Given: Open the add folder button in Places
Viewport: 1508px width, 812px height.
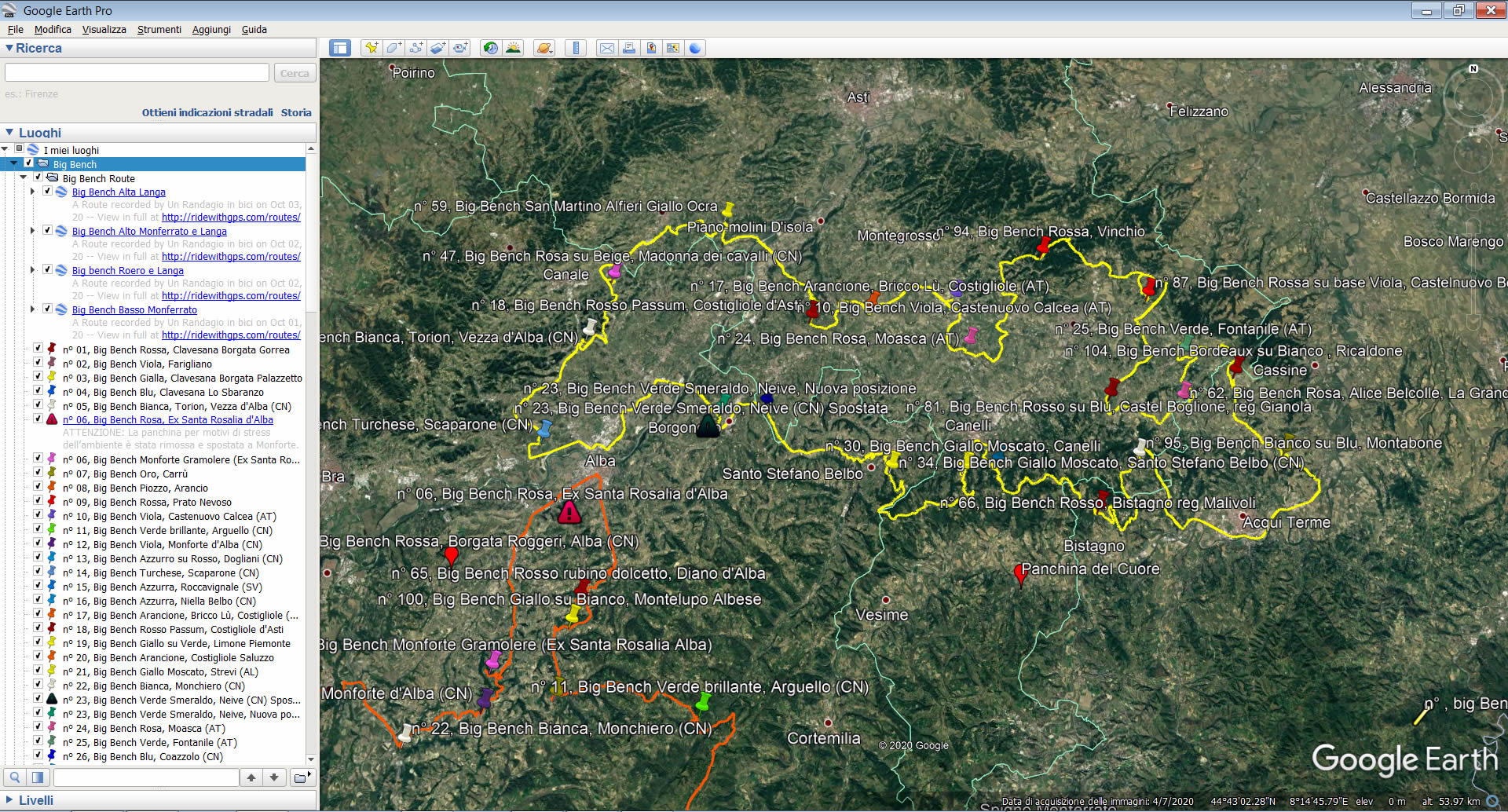Looking at the screenshot, I should point(302,777).
